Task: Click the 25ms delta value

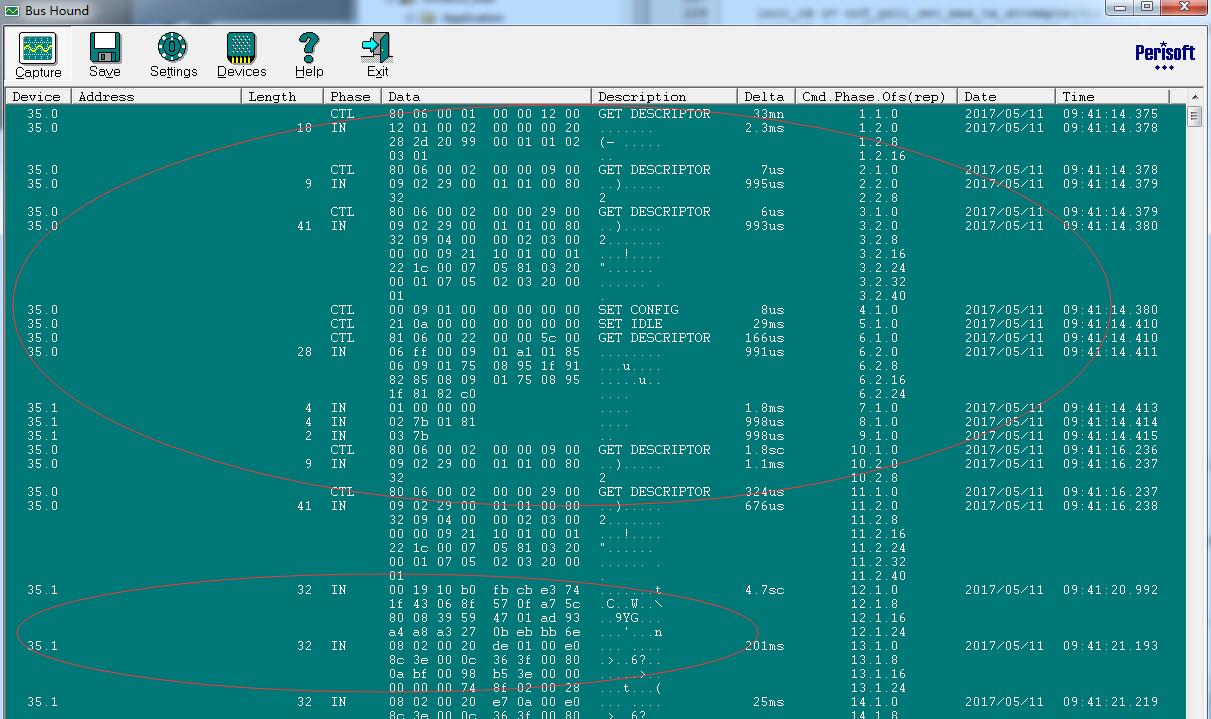Action: tap(768, 702)
